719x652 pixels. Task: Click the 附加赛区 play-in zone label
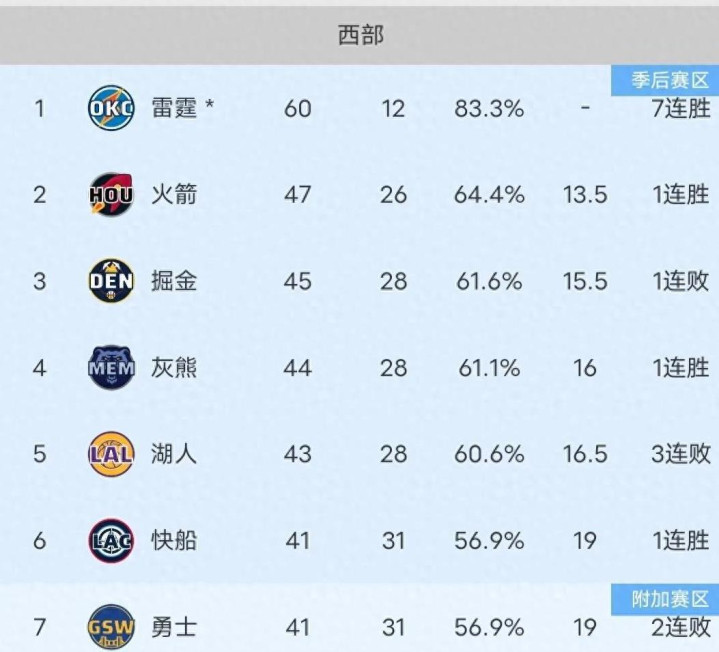(x=665, y=600)
